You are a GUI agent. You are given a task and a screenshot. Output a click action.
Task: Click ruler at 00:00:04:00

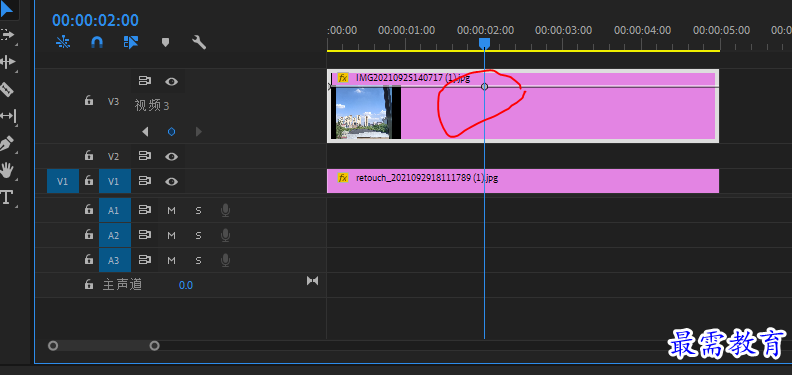pos(642,31)
